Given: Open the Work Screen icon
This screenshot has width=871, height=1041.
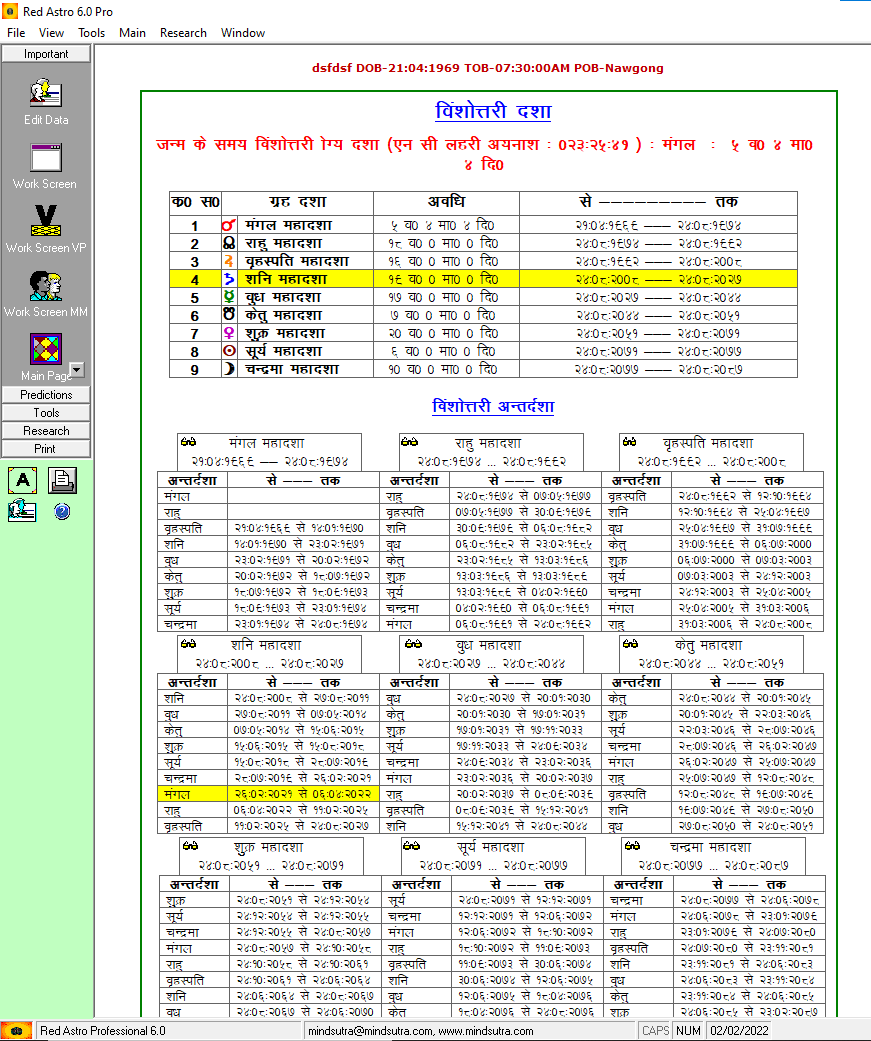Looking at the screenshot, I should tap(46, 158).
